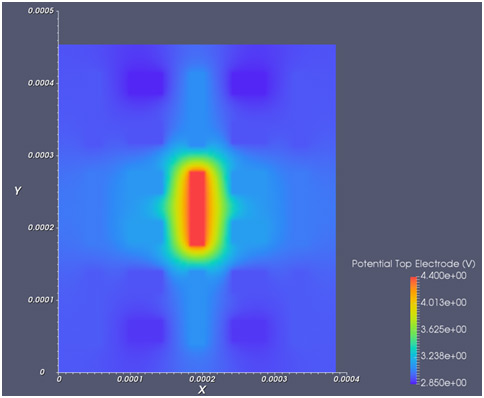Viewport: 484px width, 398px height.
Task: Click the 4.400e+00 legend label
Action: pyautogui.click(x=443, y=276)
